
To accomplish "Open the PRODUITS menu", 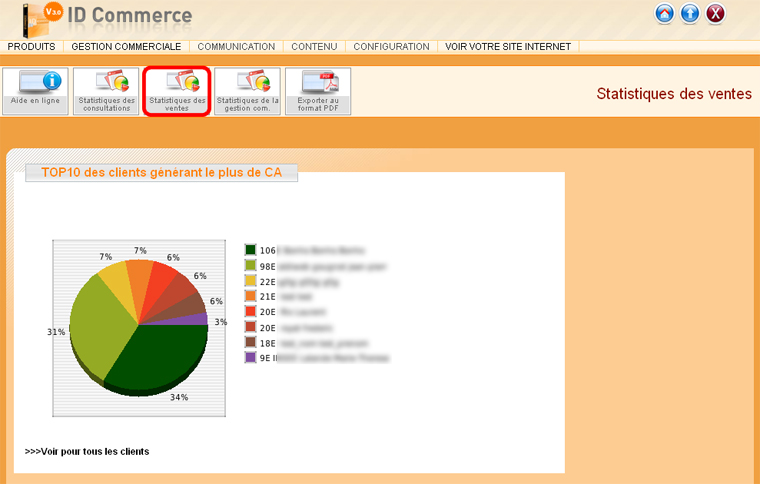I will point(32,47).
